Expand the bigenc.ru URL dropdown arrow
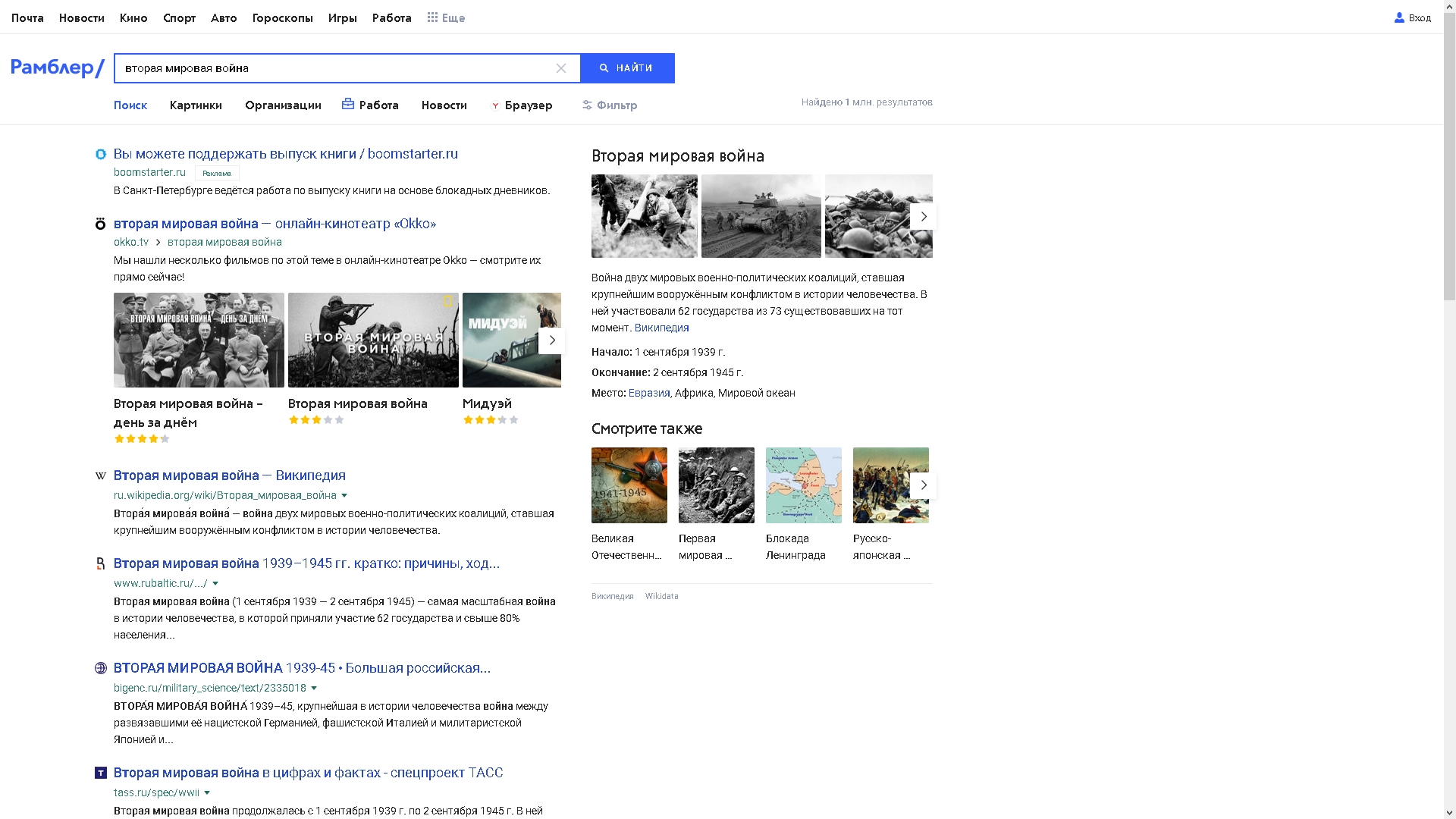Image resolution: width=1456 pixels, height=819 pixels. [x=314, y=689]
